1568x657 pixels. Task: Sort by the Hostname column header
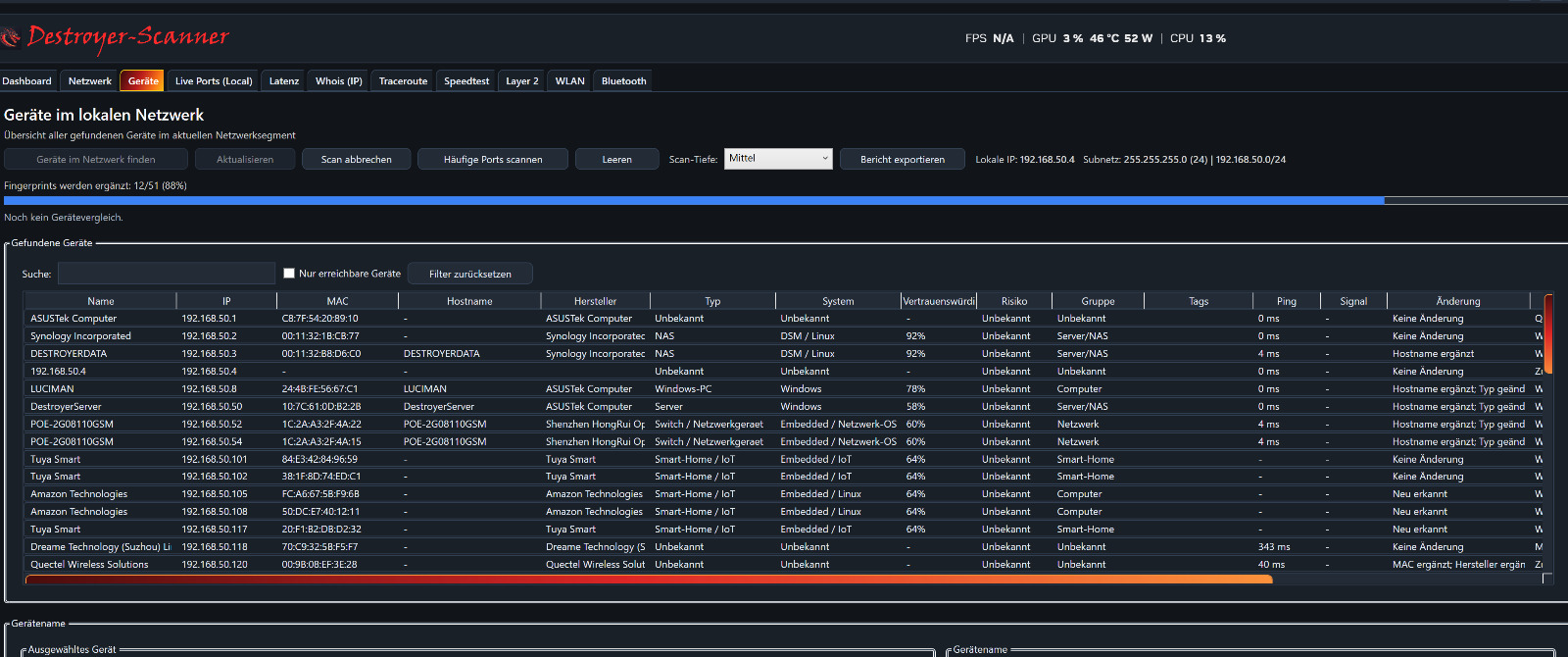click(x=469, y=301)
